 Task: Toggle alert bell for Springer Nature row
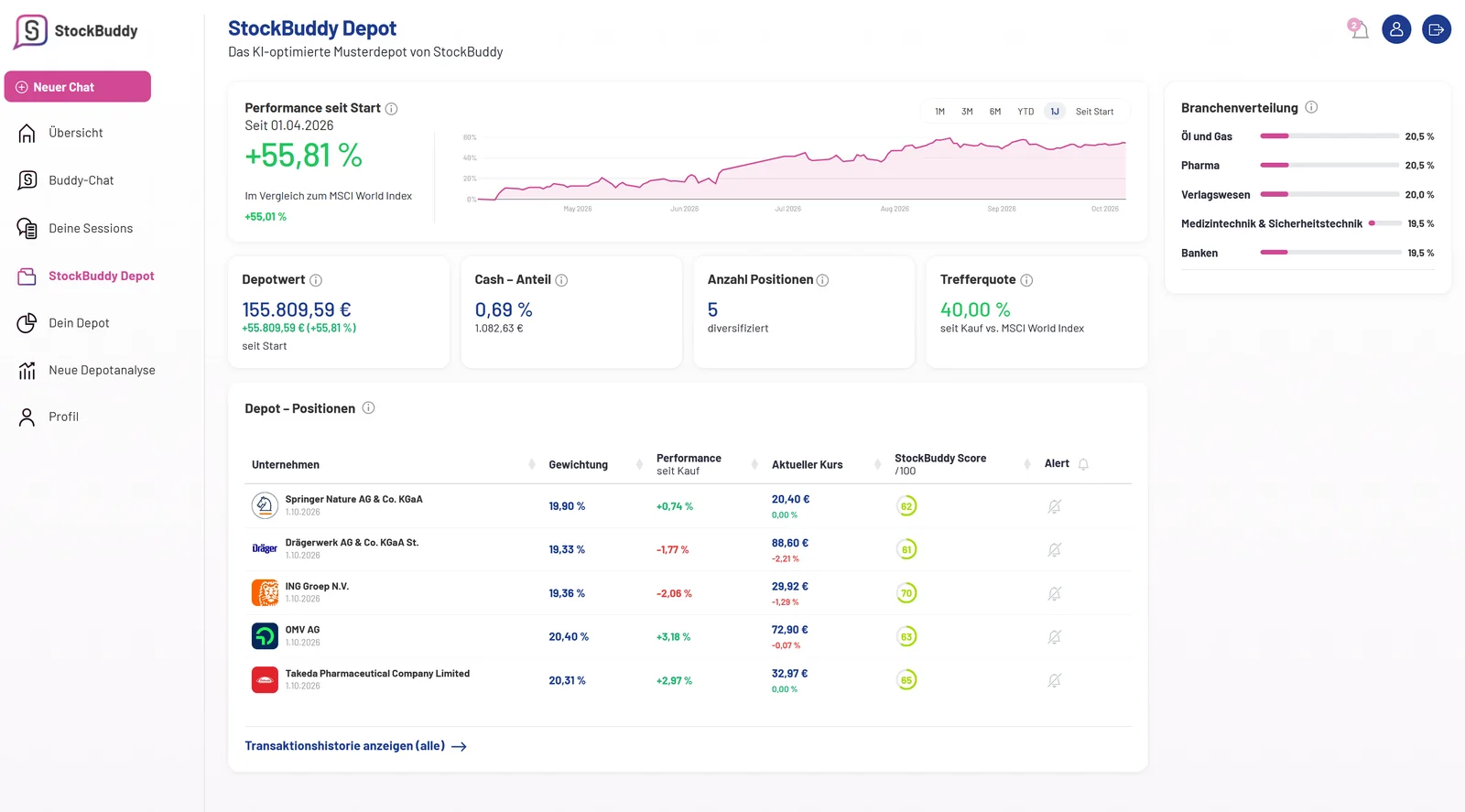[x=1055, y=506]
